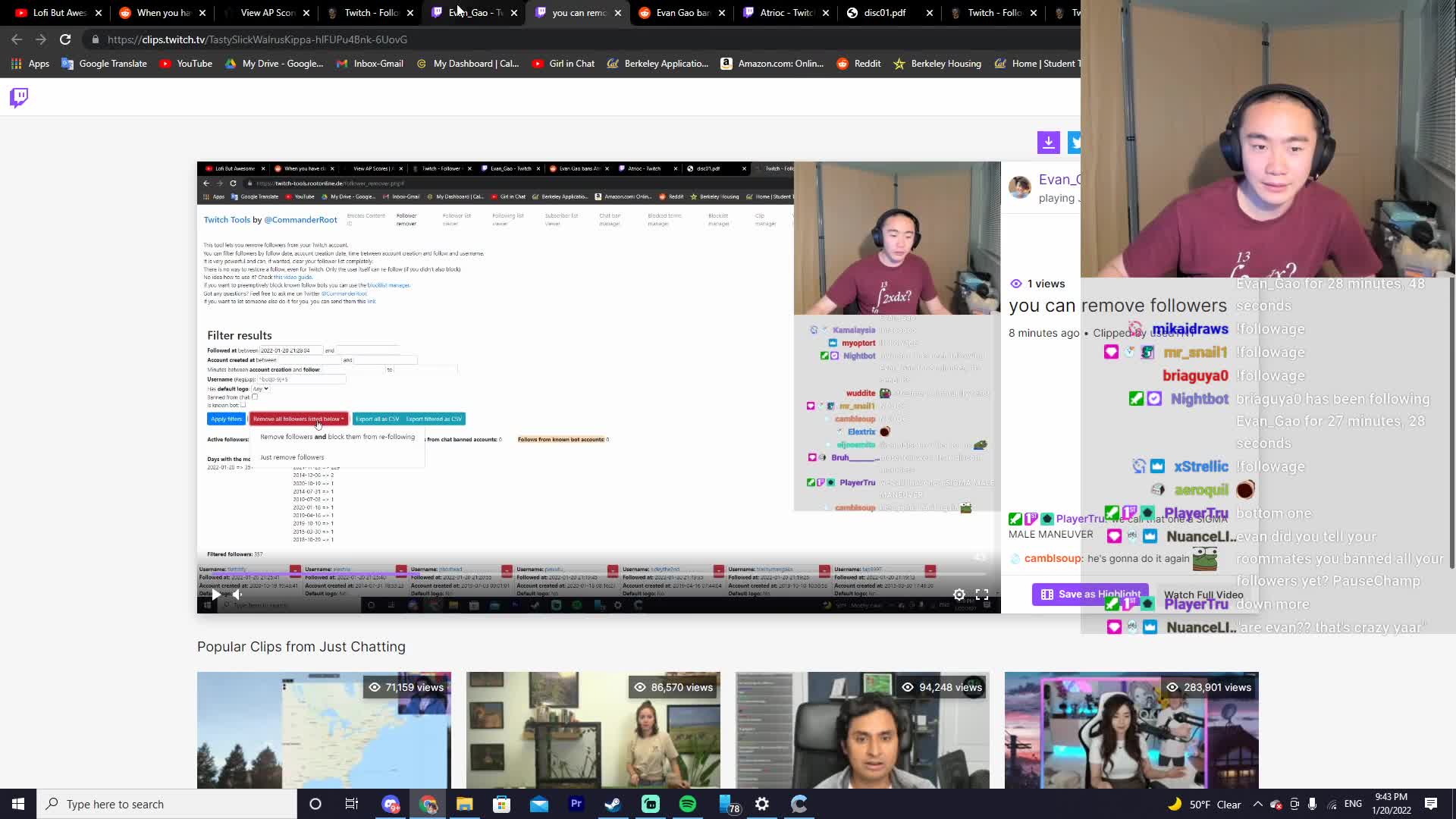Open Windows Settings from the taskbar
The height and width of the screenshot is (819, 1456).
[762, 804]
